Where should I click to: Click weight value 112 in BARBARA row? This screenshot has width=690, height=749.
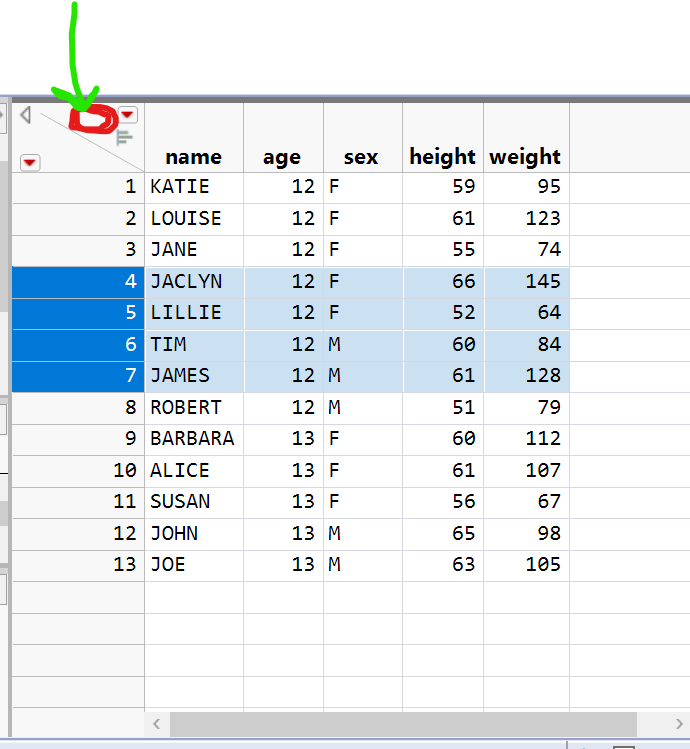click(x=543, y=439)
